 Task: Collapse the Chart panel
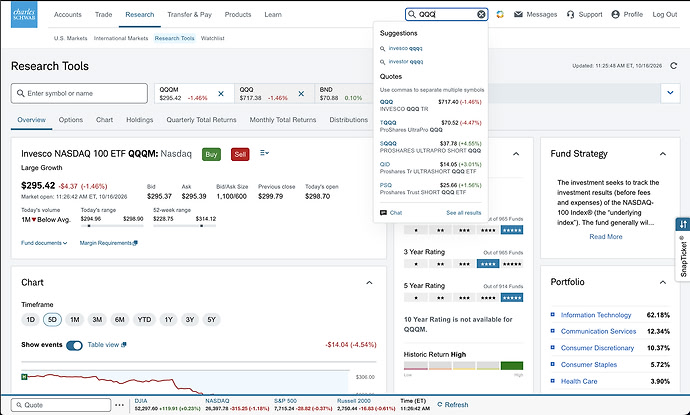pos(369,283)
